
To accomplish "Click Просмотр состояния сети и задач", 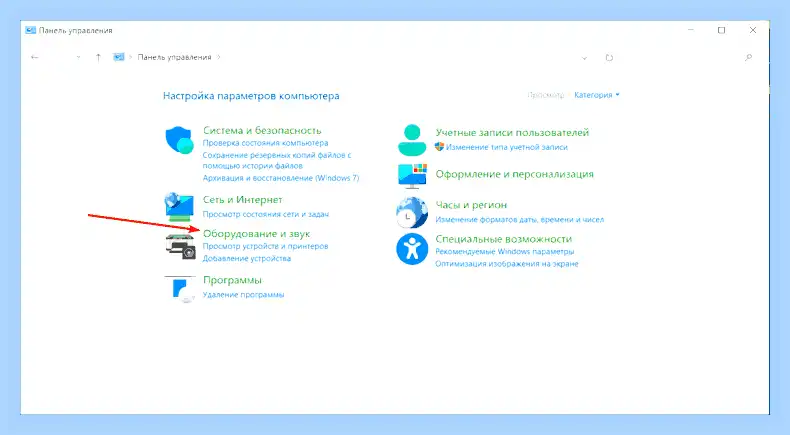I will tap(266, 214).
